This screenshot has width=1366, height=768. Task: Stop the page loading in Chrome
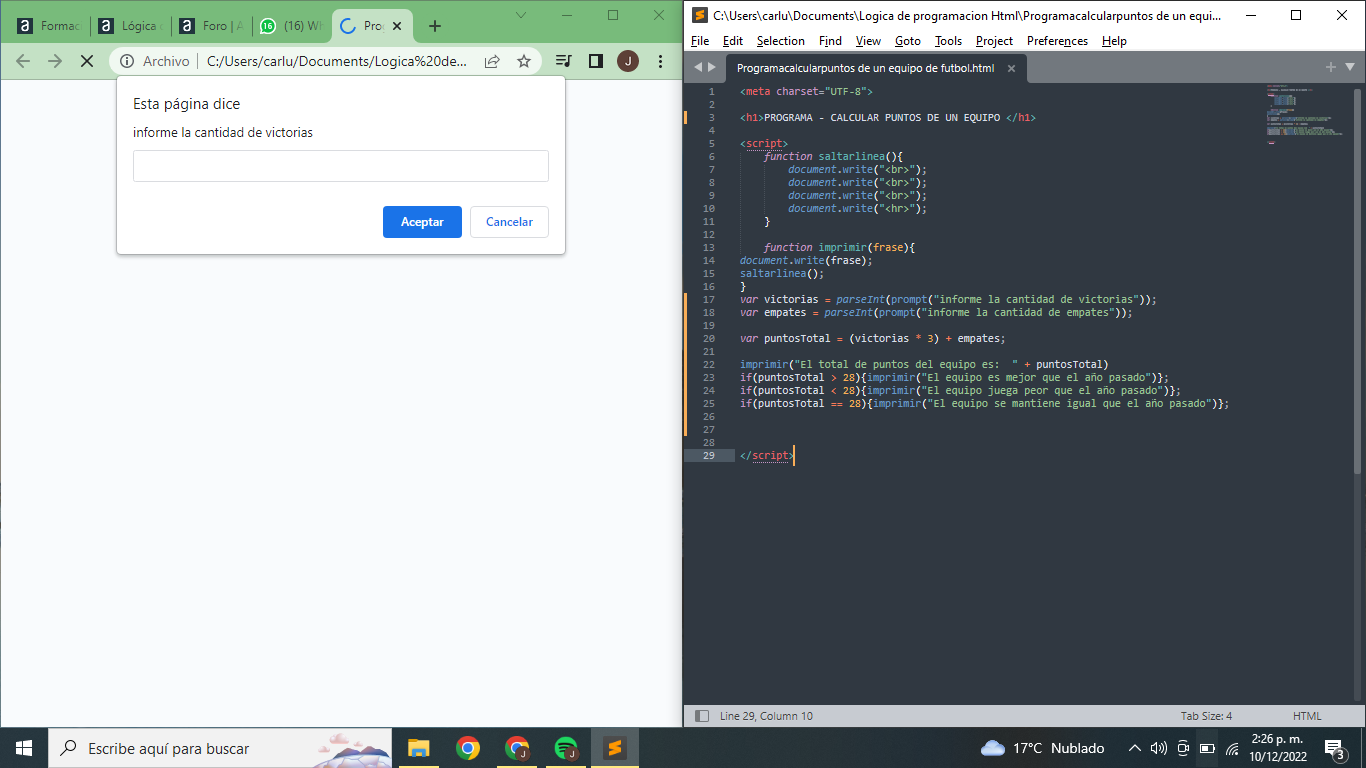tap(87, 61)
